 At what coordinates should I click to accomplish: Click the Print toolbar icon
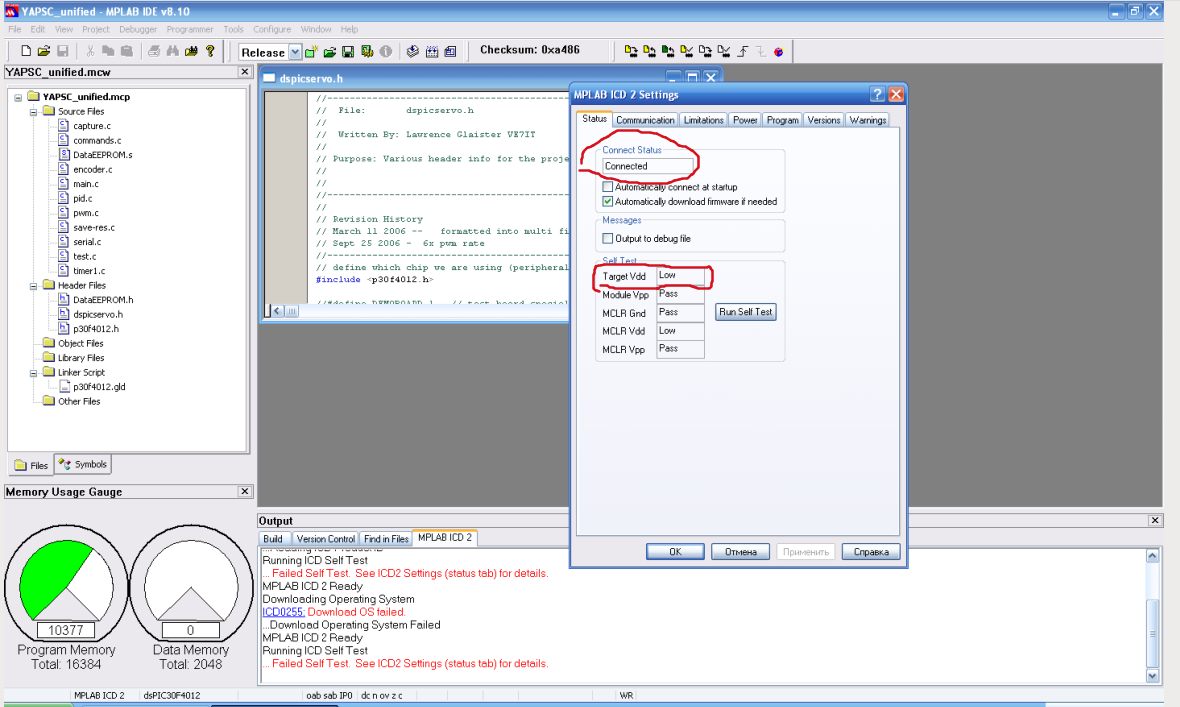[154, 51]
